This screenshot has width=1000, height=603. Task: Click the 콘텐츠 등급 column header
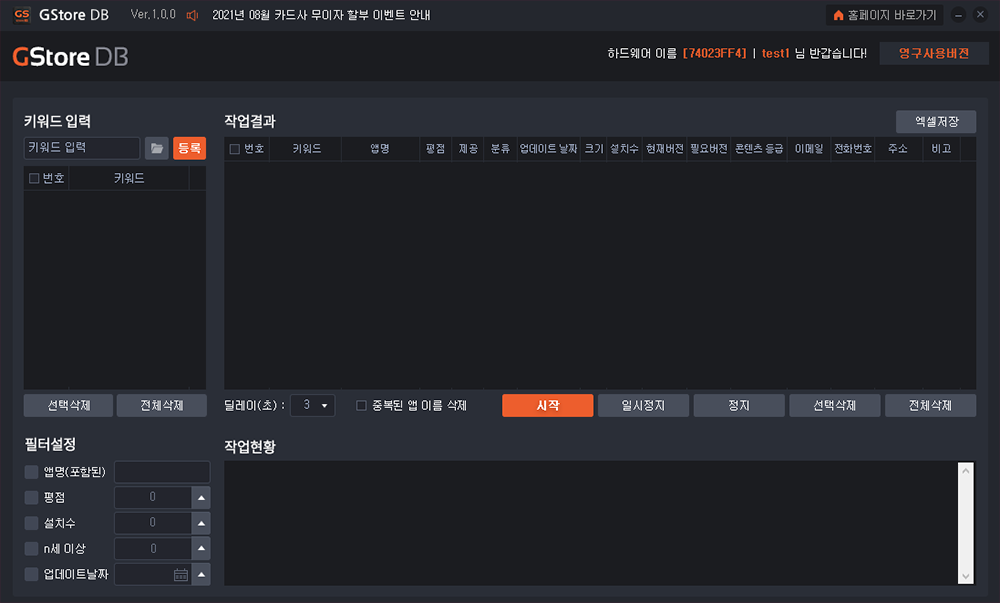point(759,149)
